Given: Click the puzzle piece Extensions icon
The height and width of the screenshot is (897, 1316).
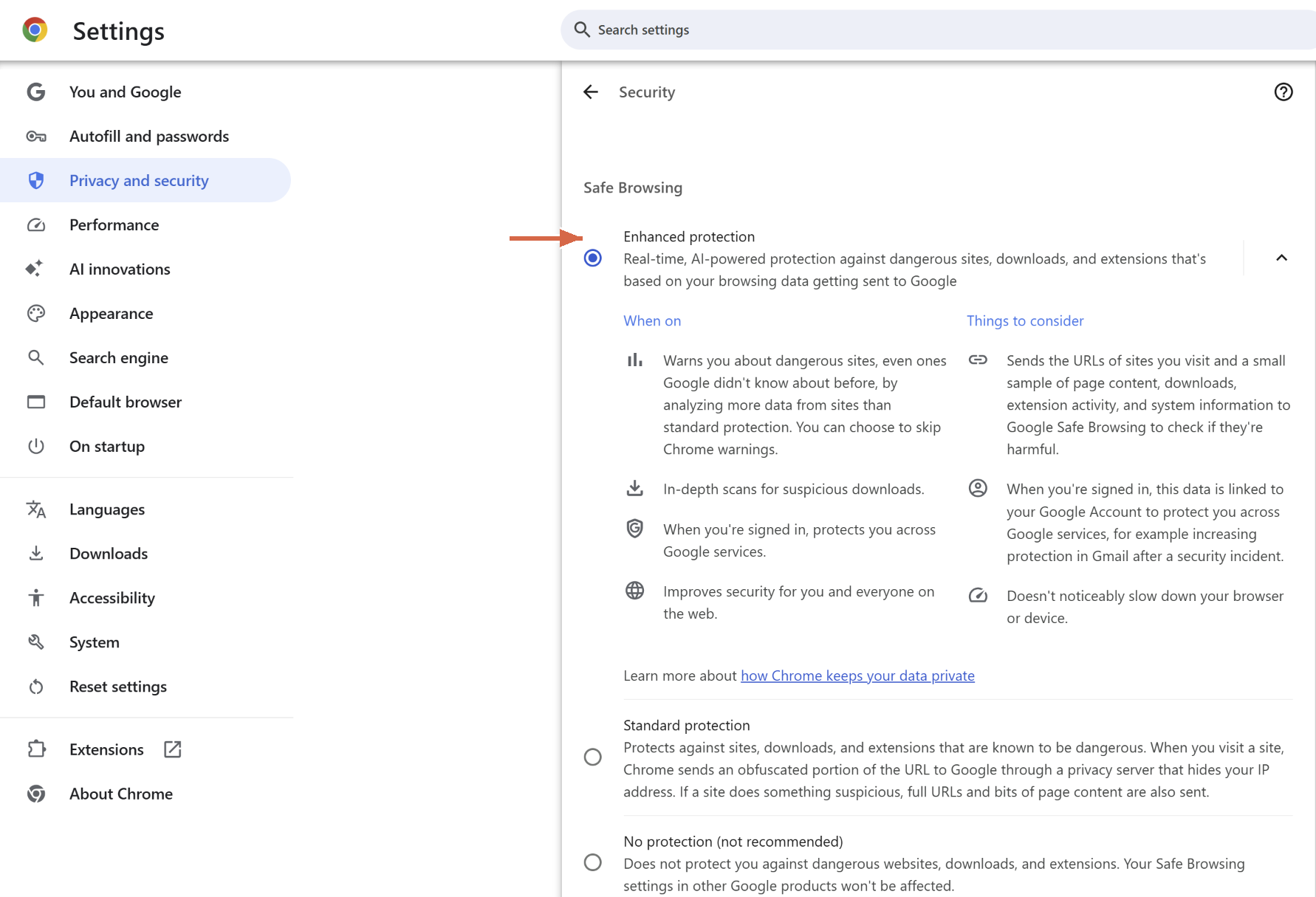Looking at the screenshot, I should tap(35, 749).
